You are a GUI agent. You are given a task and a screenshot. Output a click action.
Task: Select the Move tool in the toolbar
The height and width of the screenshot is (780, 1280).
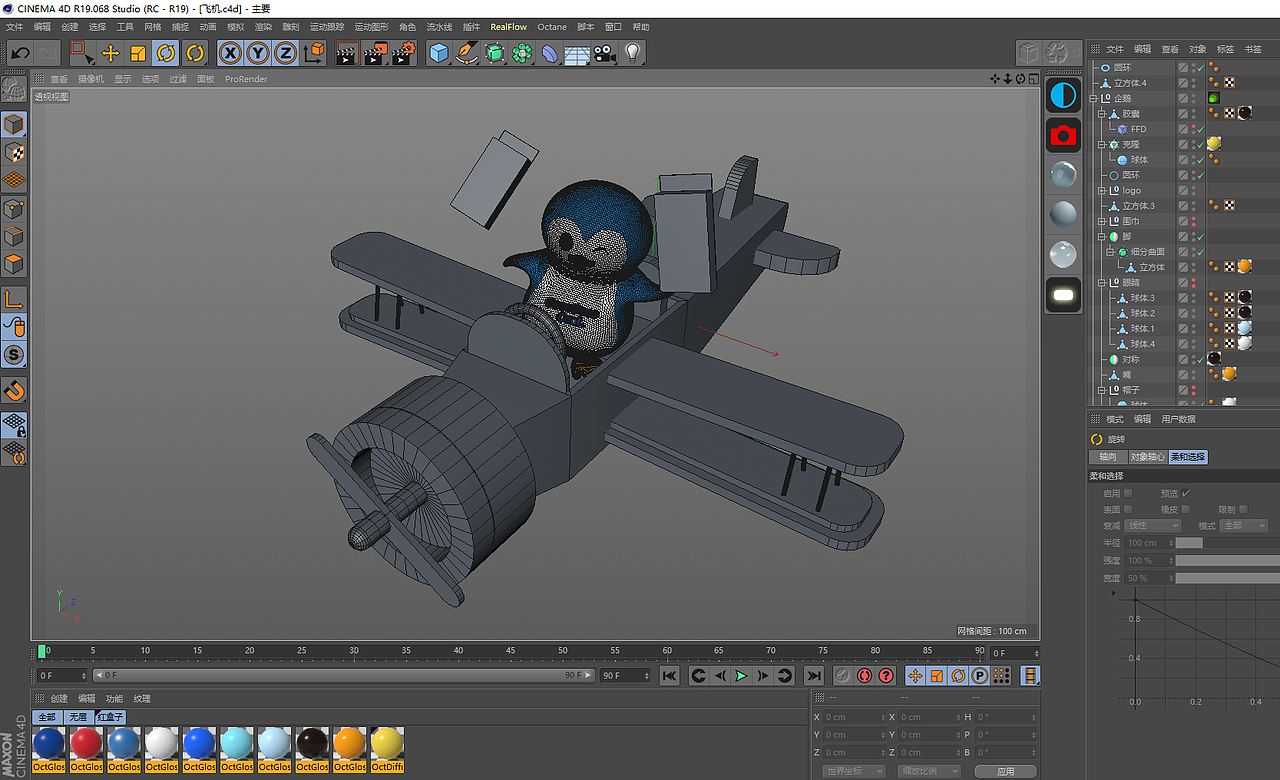(110, 53)
